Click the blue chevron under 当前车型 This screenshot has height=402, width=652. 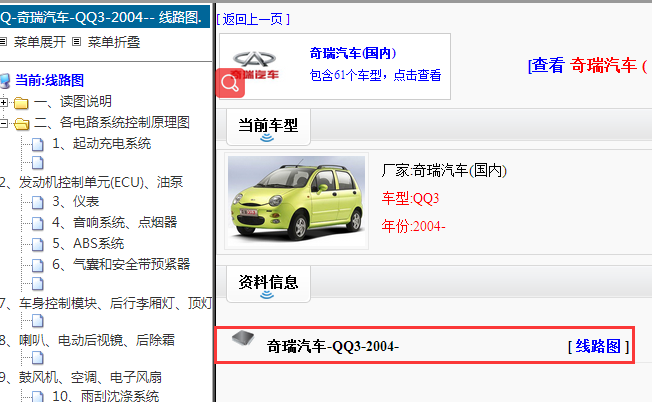(267, 138)
